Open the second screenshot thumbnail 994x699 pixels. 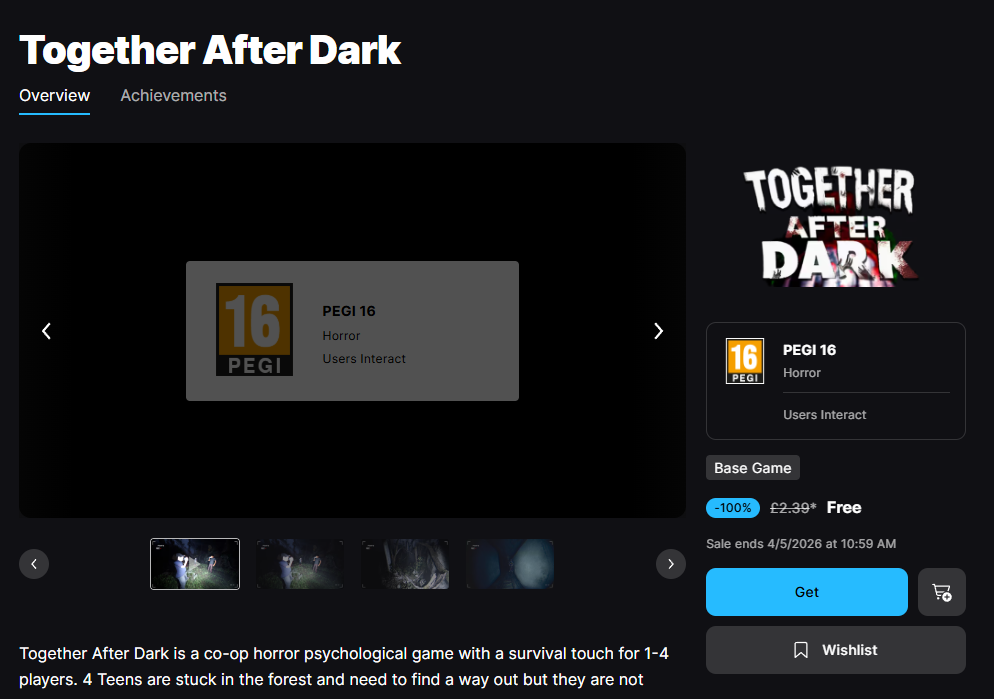pyautogui.click(x=300, y=564)
